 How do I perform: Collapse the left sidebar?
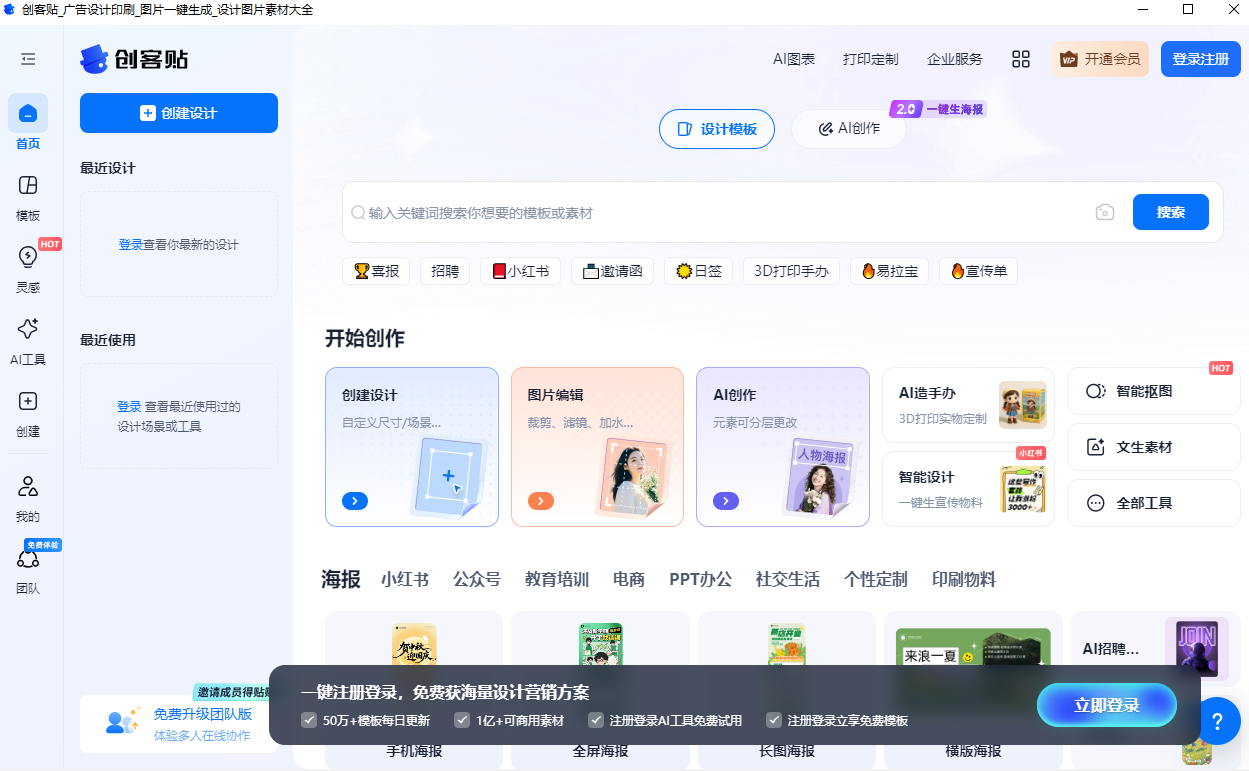(x=29, y=59)
